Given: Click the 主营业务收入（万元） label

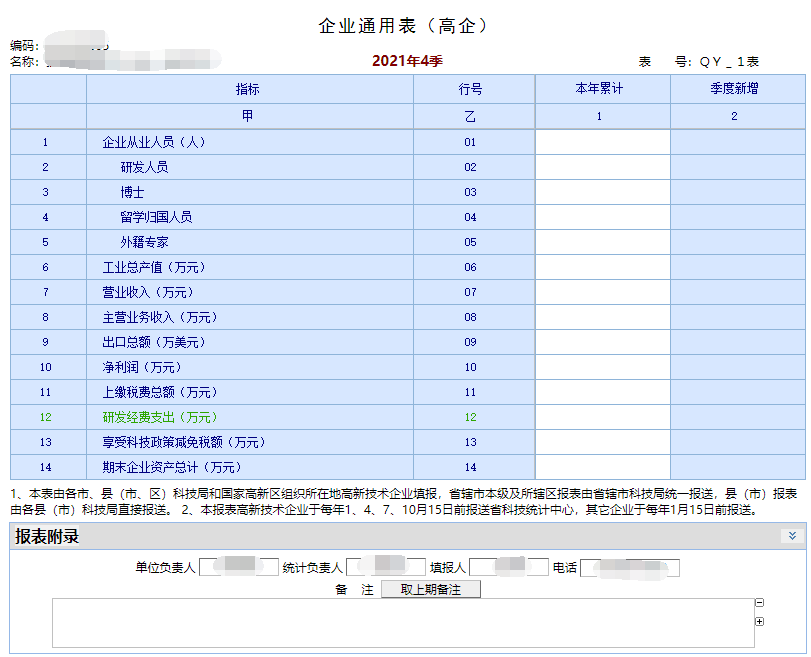Looking at the screenshot, I should click(160, 317).
